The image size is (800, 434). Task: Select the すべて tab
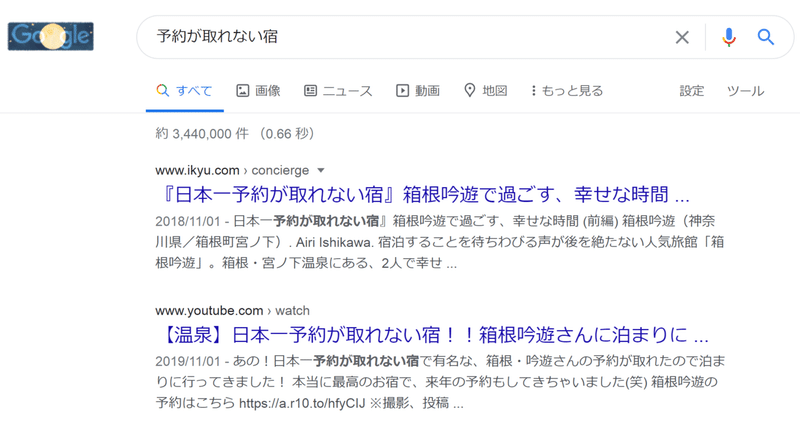pos(184,91)
